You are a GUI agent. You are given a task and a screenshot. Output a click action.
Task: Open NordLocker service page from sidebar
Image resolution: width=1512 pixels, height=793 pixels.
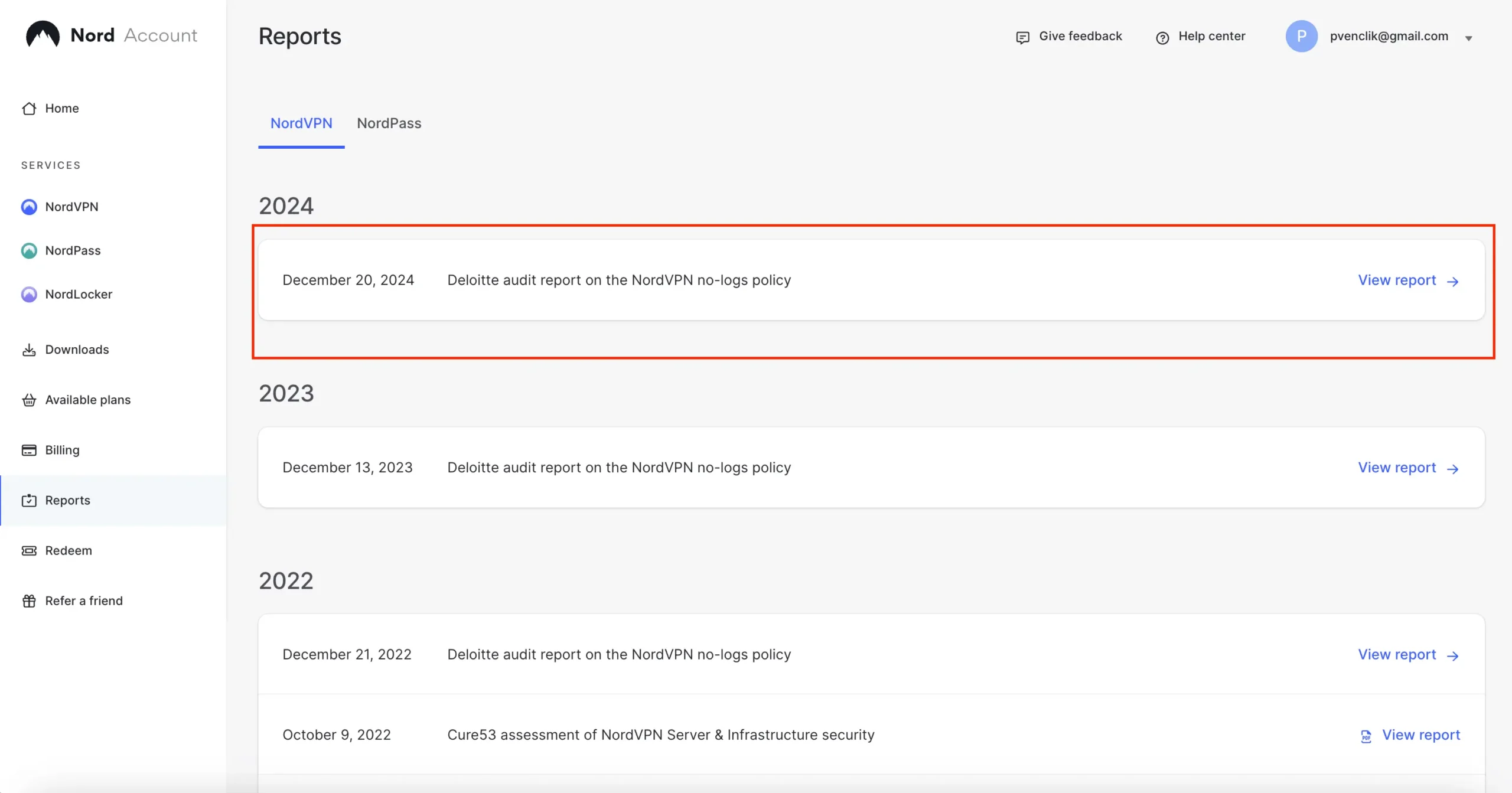79,294
